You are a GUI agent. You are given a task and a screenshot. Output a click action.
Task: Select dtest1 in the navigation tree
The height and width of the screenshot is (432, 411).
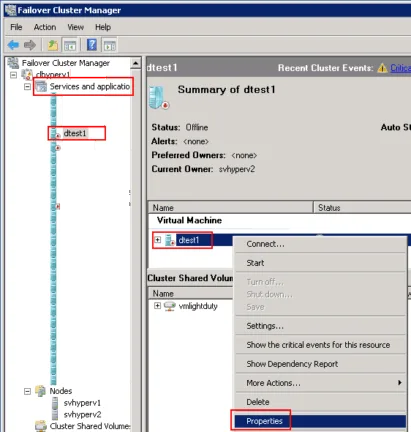coord(75,133)
